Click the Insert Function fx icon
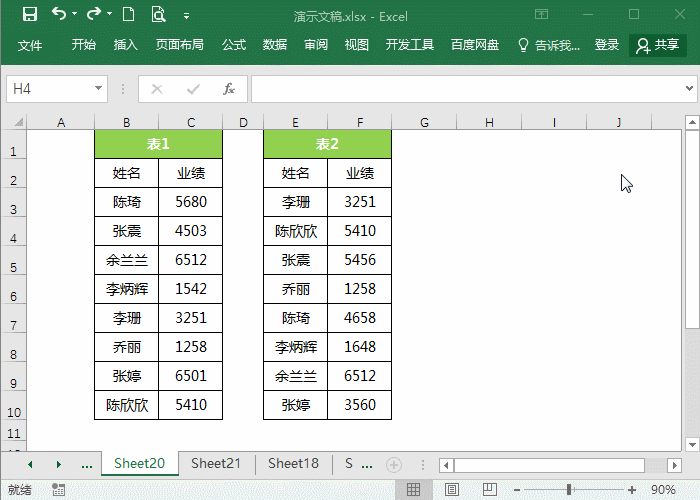This screenshot has height=500, width=700. pyautogui.click(x=229, y=89)
